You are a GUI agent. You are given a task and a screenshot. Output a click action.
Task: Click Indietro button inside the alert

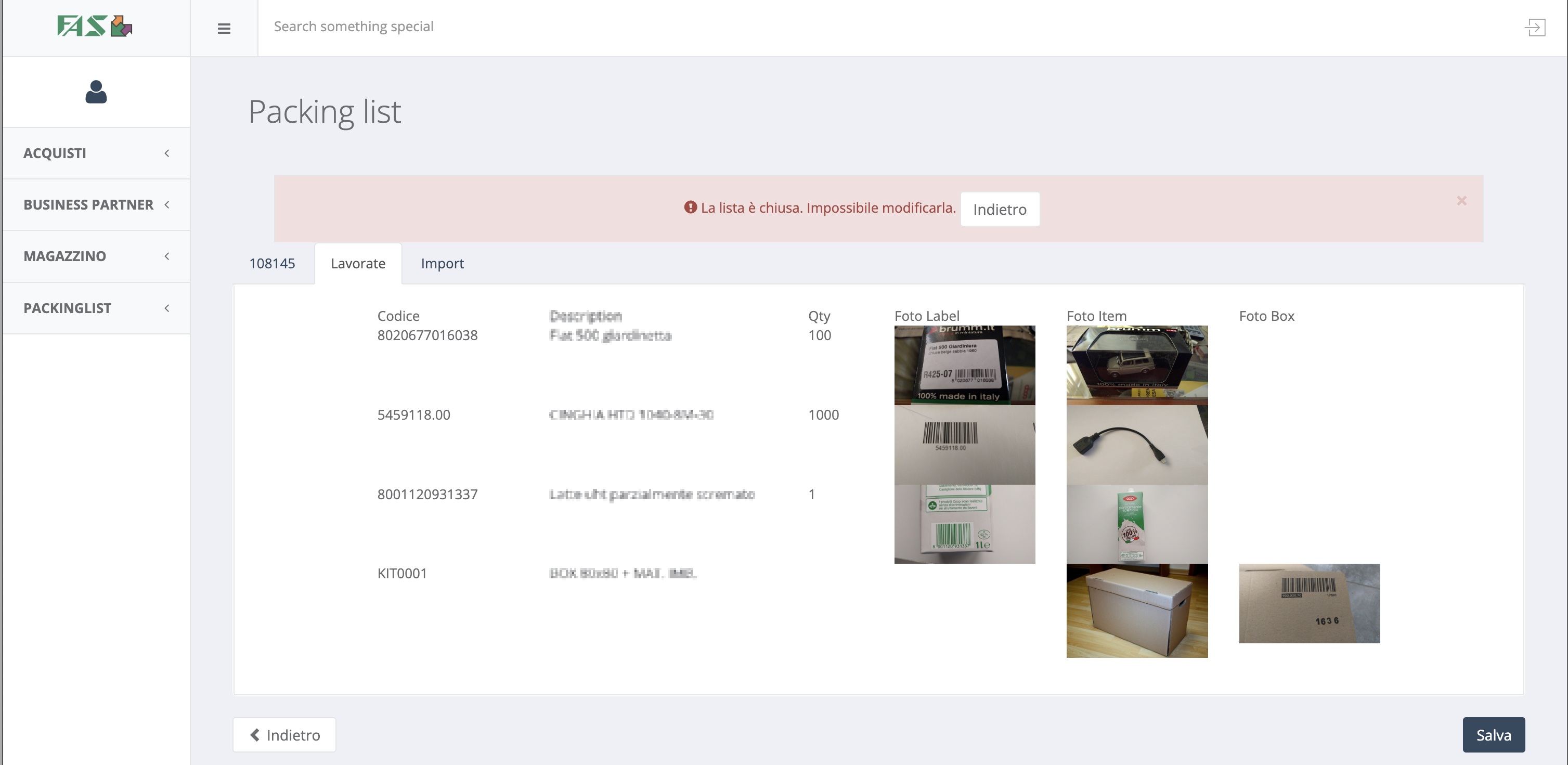[x=1000, y=210]
